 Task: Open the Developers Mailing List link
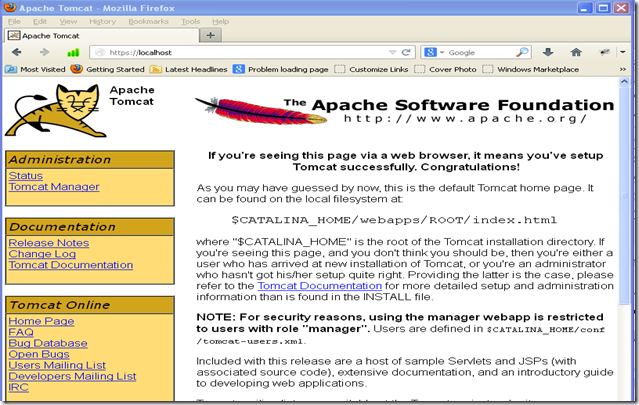coord(72,376)
